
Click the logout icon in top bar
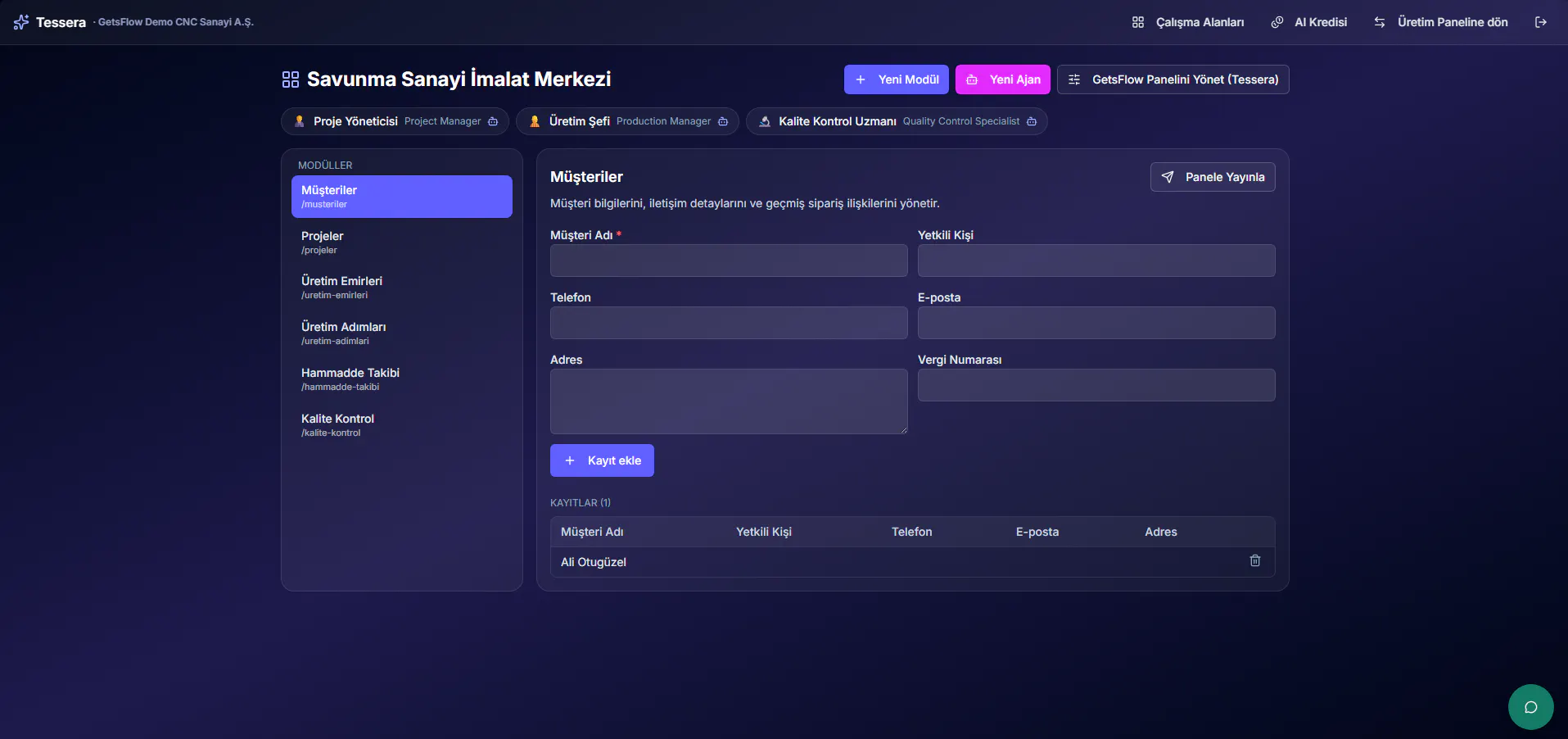pyautogui.click(x=1540, y=22)
